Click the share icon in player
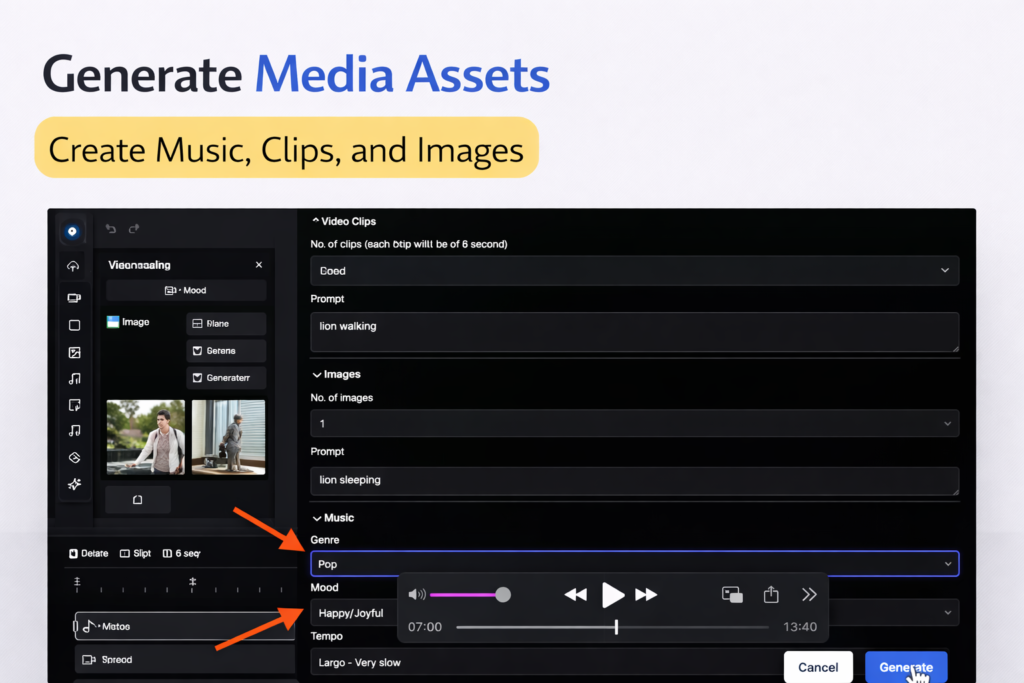Viewport: 1024px width, 683px height. coord(771,595)
